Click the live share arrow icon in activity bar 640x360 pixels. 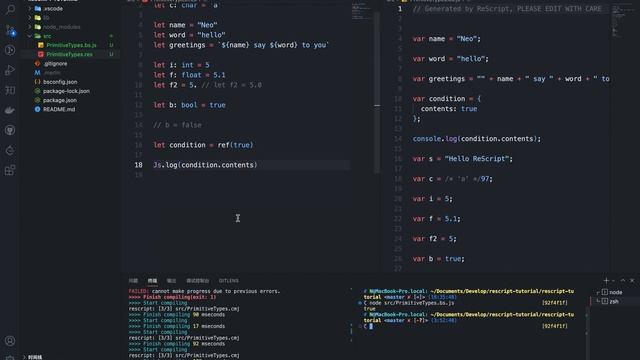tap(10, 150)
